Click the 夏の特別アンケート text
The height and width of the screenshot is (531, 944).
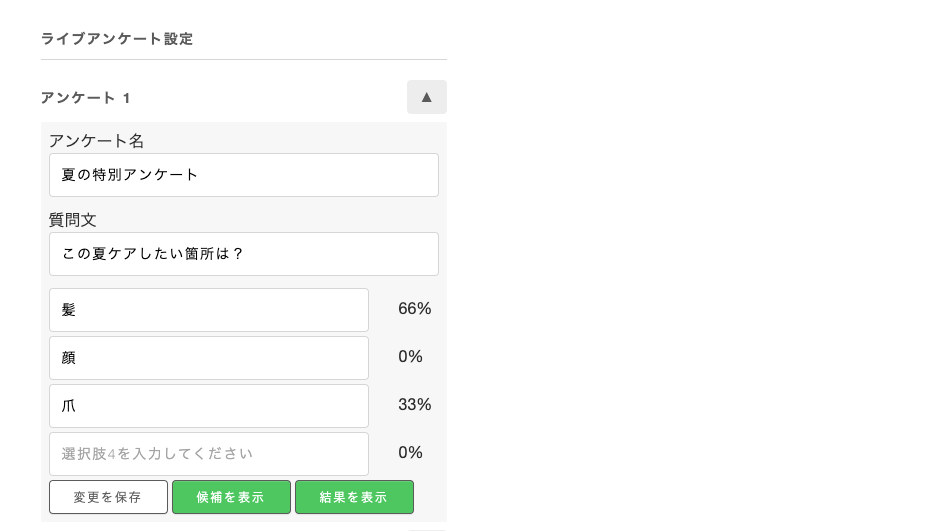click(x=130, y=175)
